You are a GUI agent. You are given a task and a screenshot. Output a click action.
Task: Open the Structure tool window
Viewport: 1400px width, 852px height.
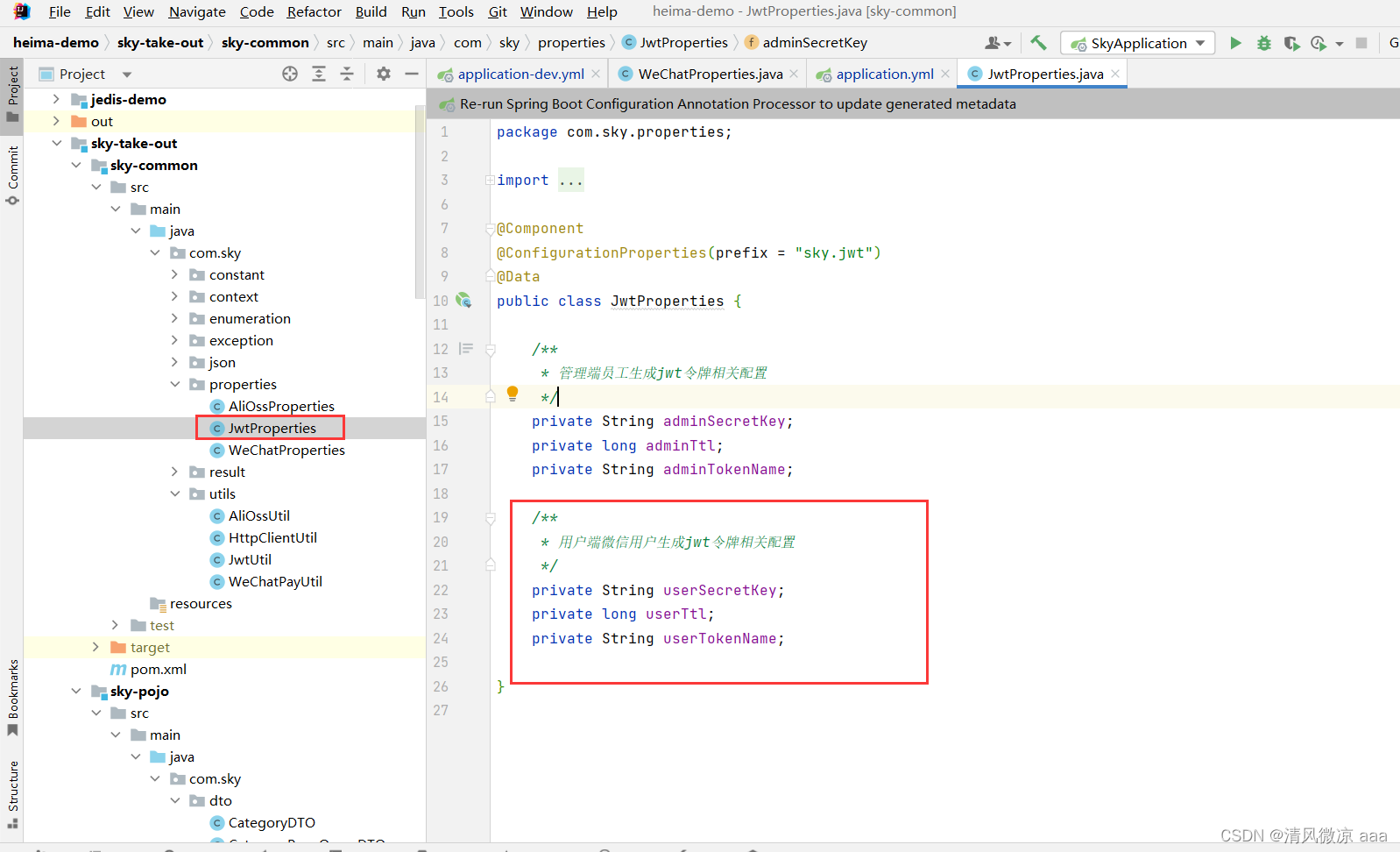coord(12,794)
